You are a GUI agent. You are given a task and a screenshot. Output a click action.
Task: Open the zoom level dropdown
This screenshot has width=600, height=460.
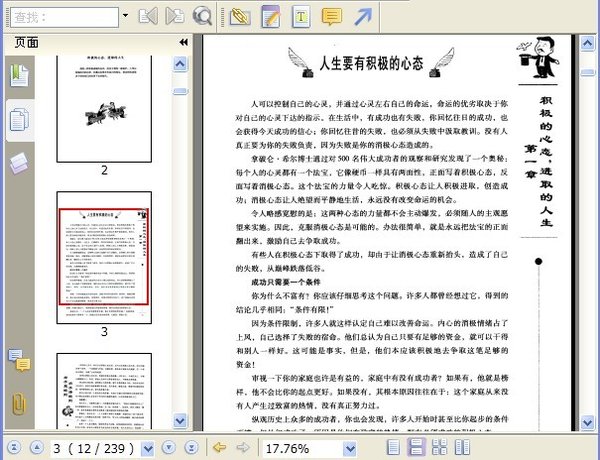[x=349, y=448]
